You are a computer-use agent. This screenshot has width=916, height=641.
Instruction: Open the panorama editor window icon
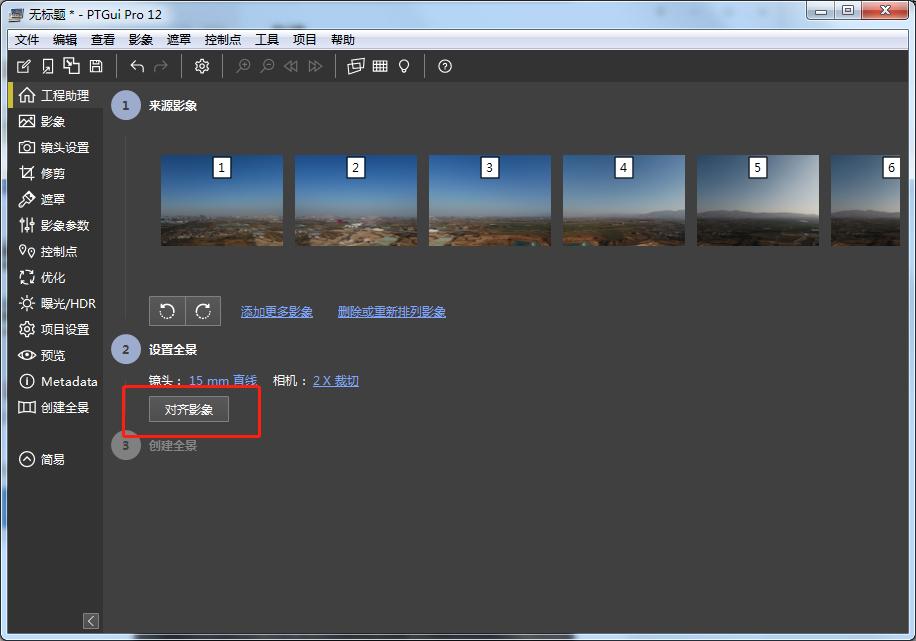pos(356,66)
